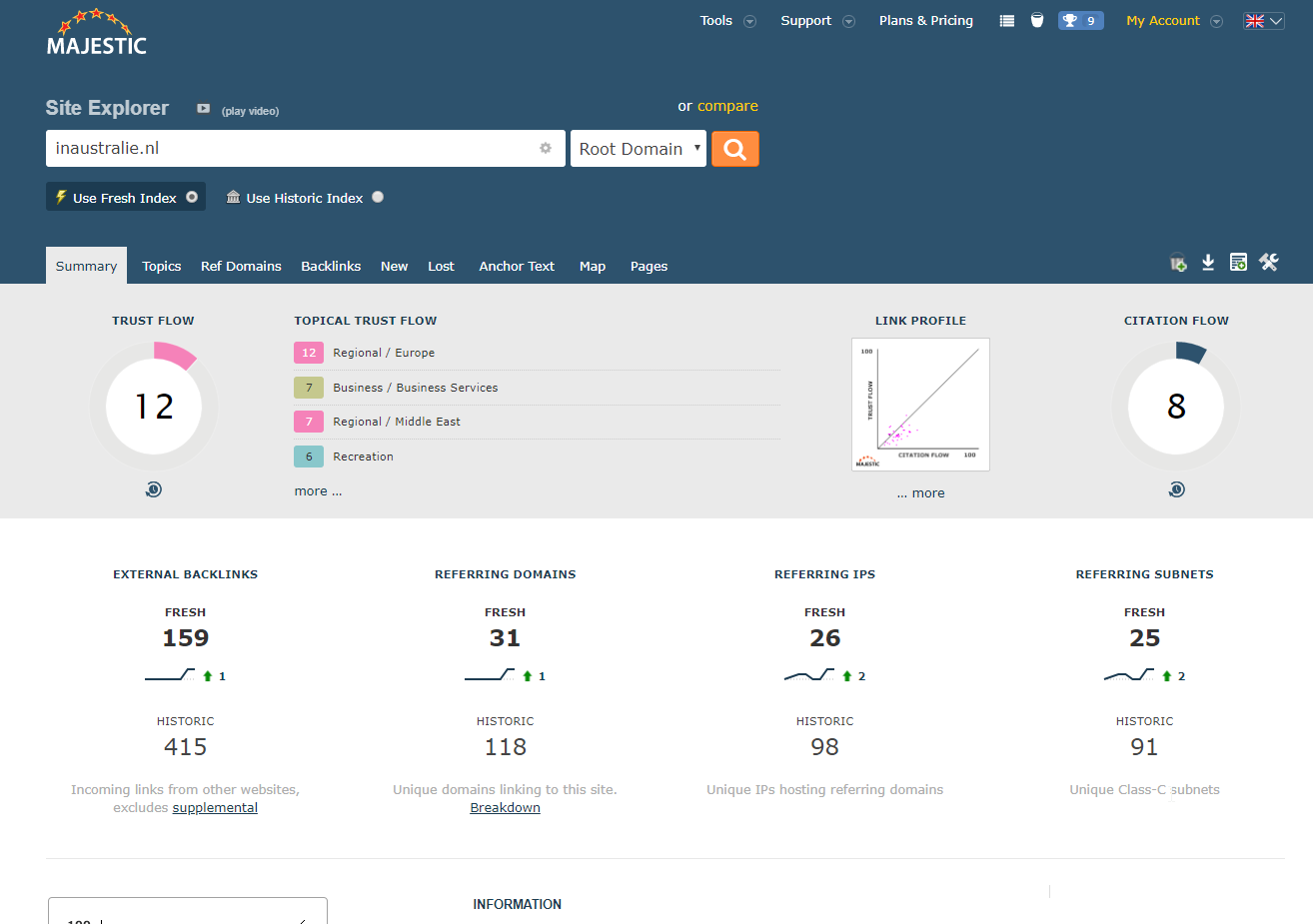Add to bucket using the bucket-plus icon
The height and width of the screenshot is (924, 1313).
[1179, 263]
